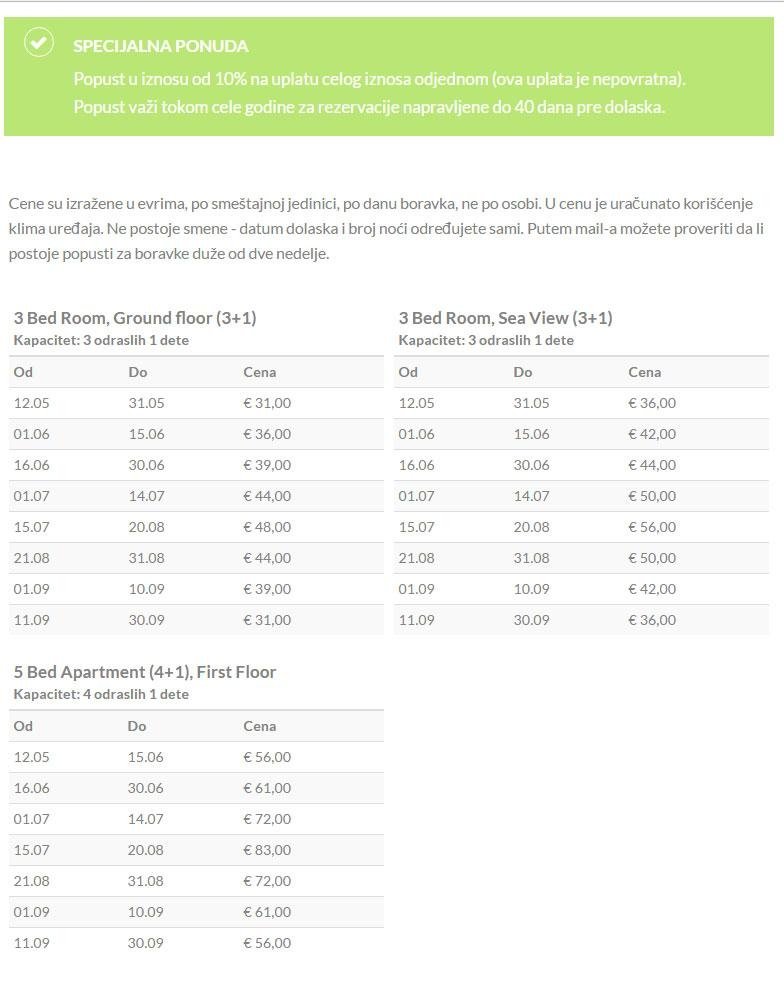This screenshot has height=982, width=784.
Task: Click the 16.06 start date in 5 Bed Apartment table
Action: 31,788
